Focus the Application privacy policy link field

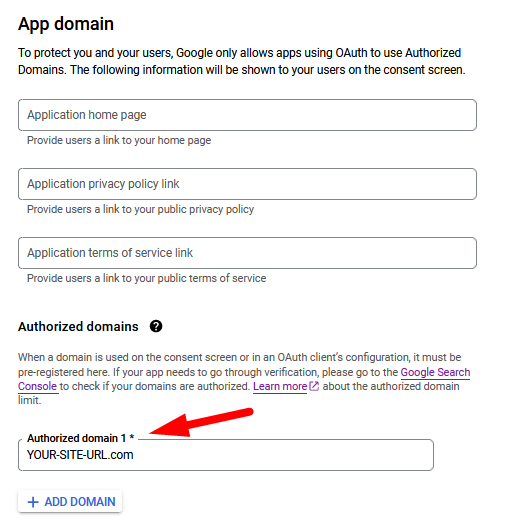pos(247,184)
